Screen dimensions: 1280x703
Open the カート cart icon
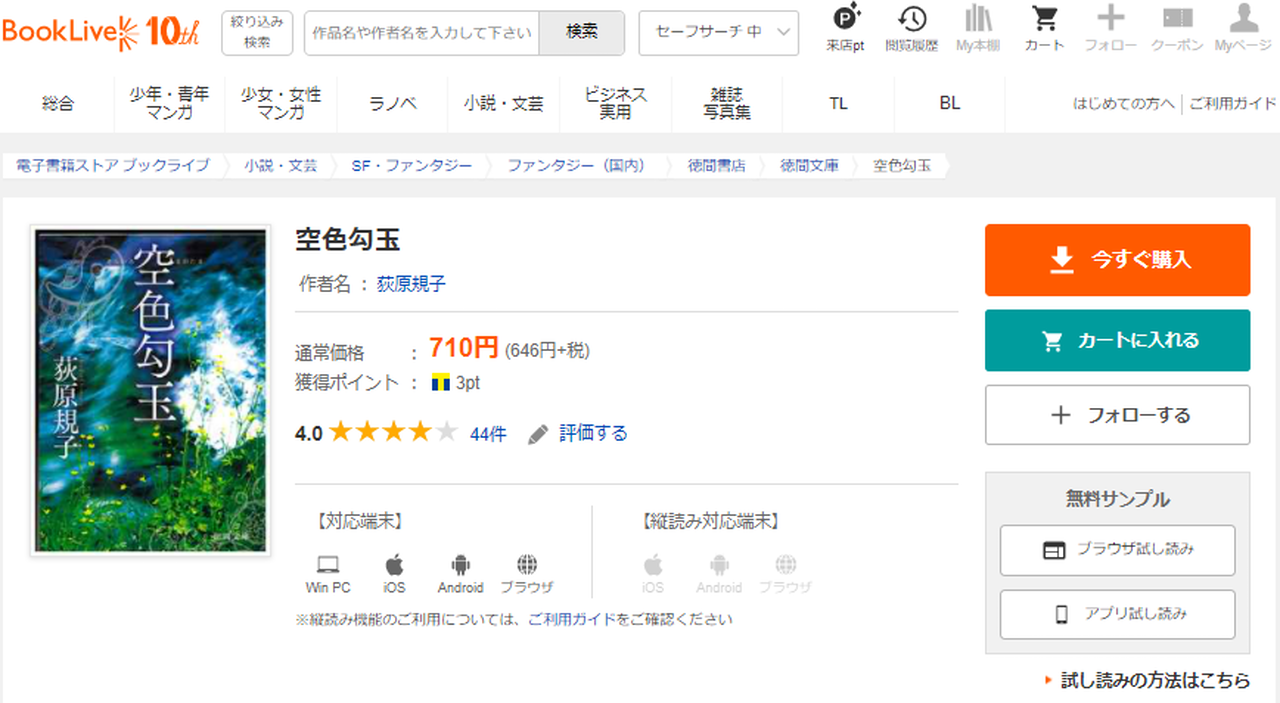(x=1044, y=19)
